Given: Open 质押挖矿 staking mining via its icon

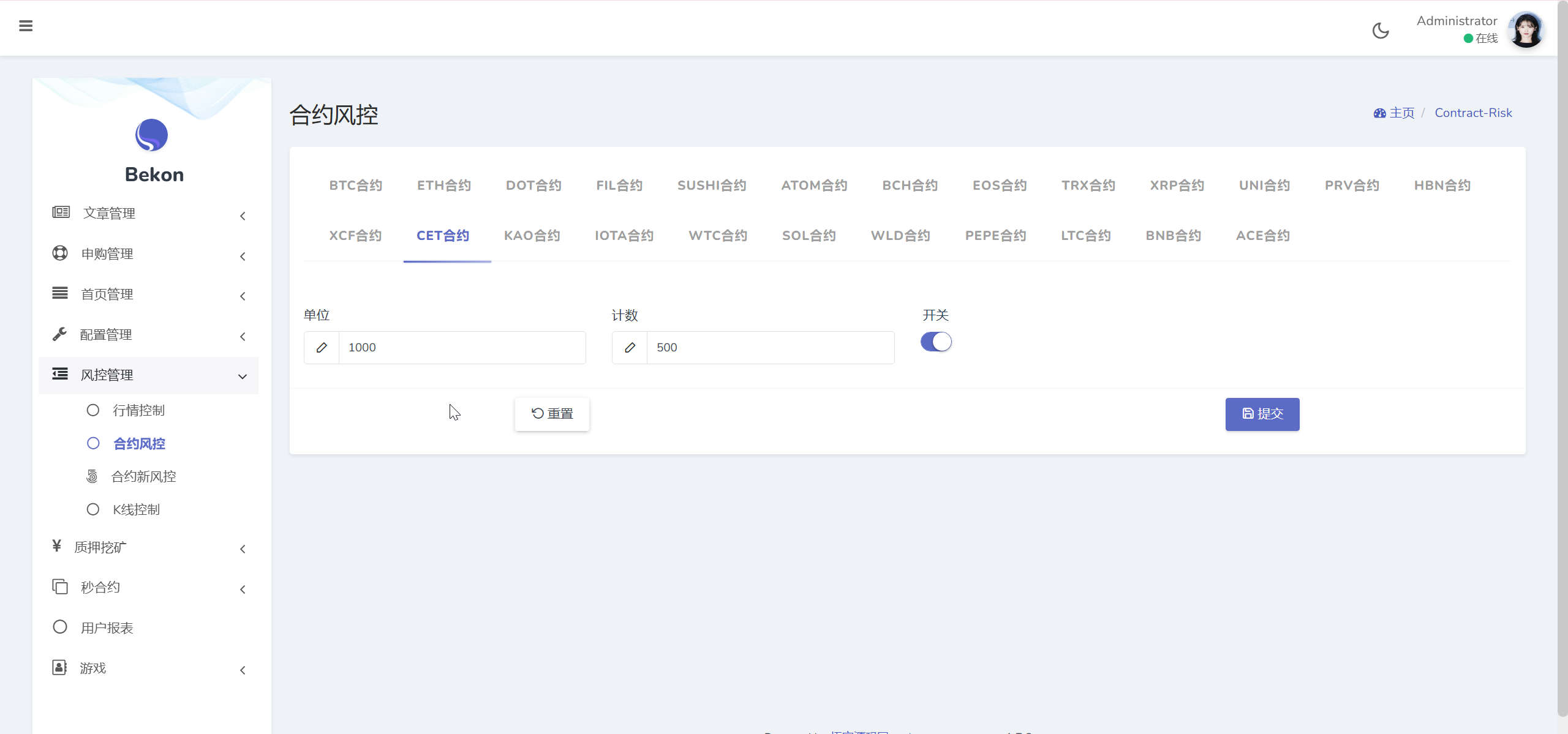Looking at the screenshot, I should pos(57,546).
